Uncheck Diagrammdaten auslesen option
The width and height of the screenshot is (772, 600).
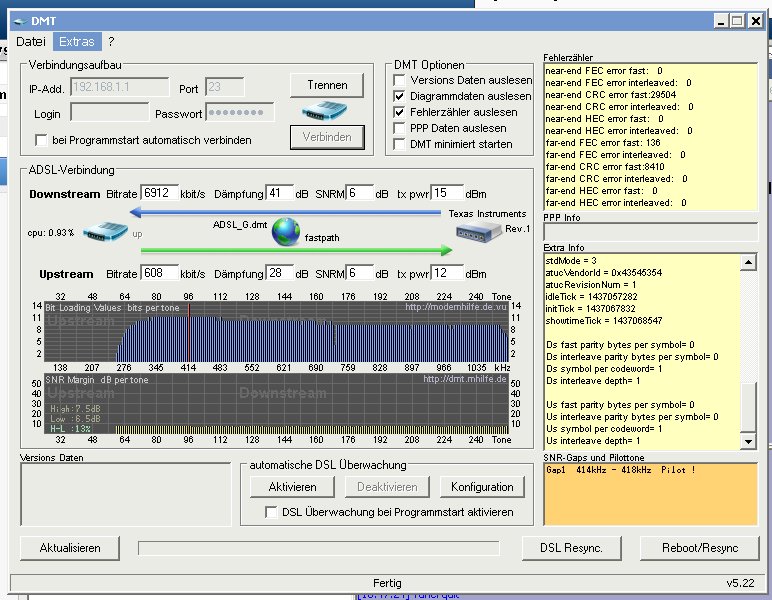tap(400, 96)
